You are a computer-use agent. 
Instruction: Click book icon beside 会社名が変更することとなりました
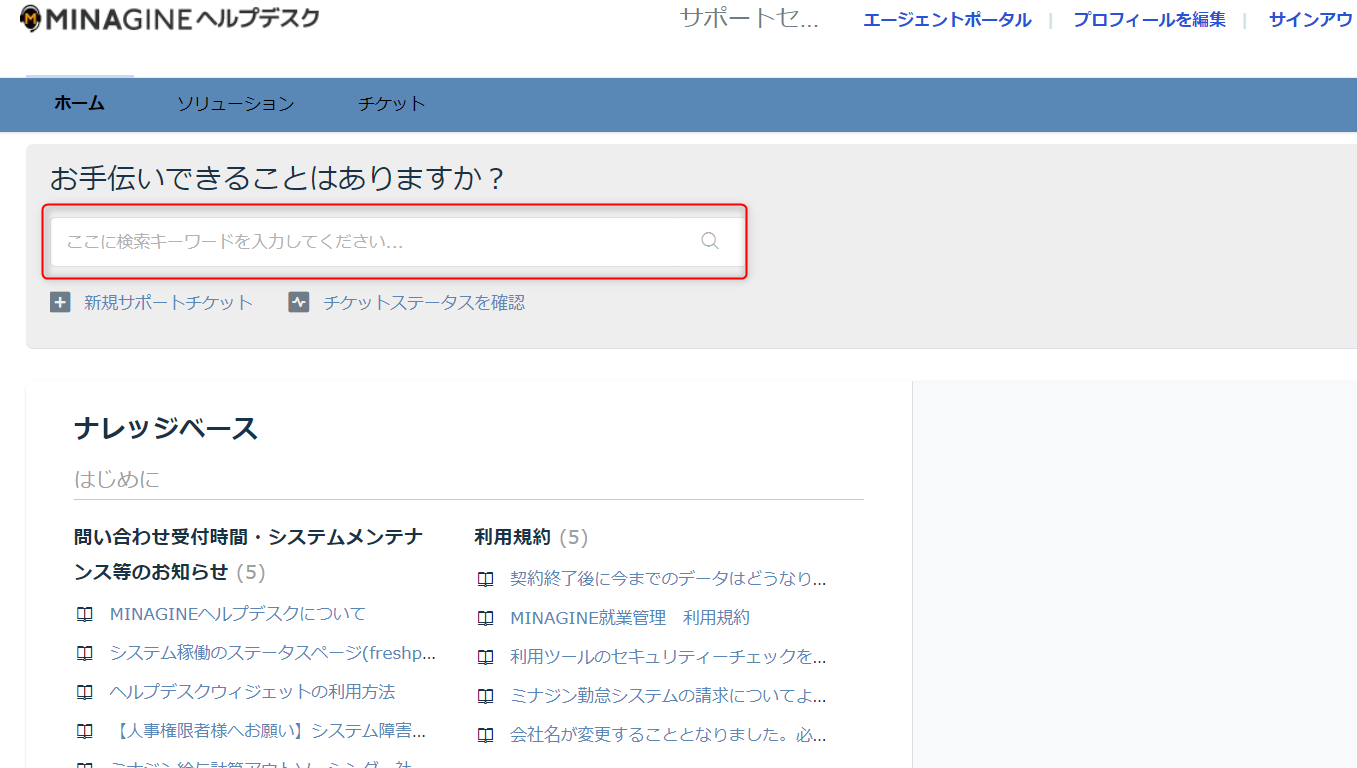click(x=485, y=735)
